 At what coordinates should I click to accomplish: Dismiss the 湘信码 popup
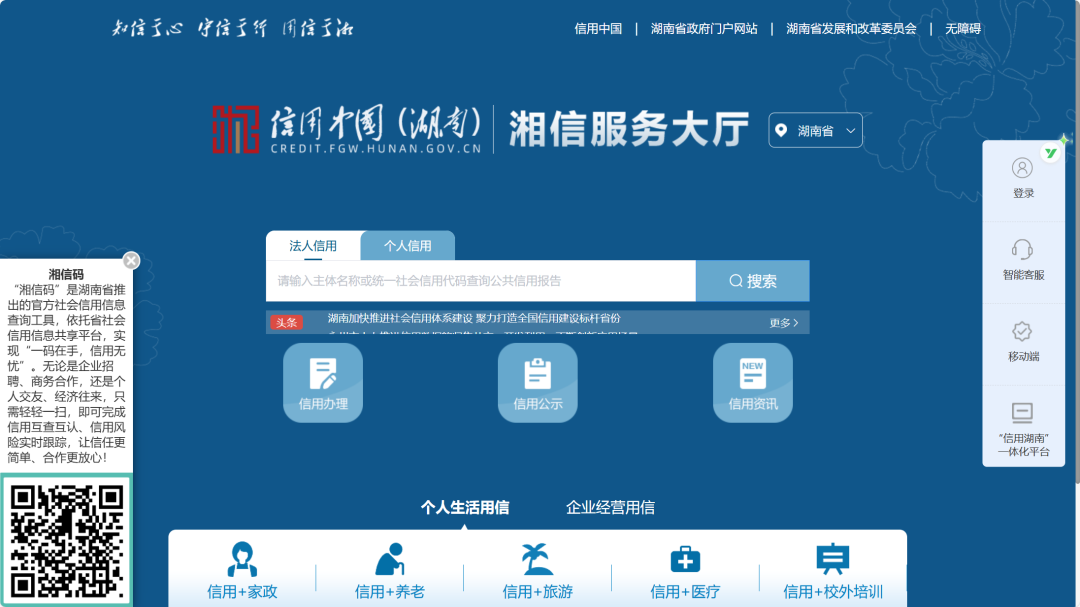point(131,260)
